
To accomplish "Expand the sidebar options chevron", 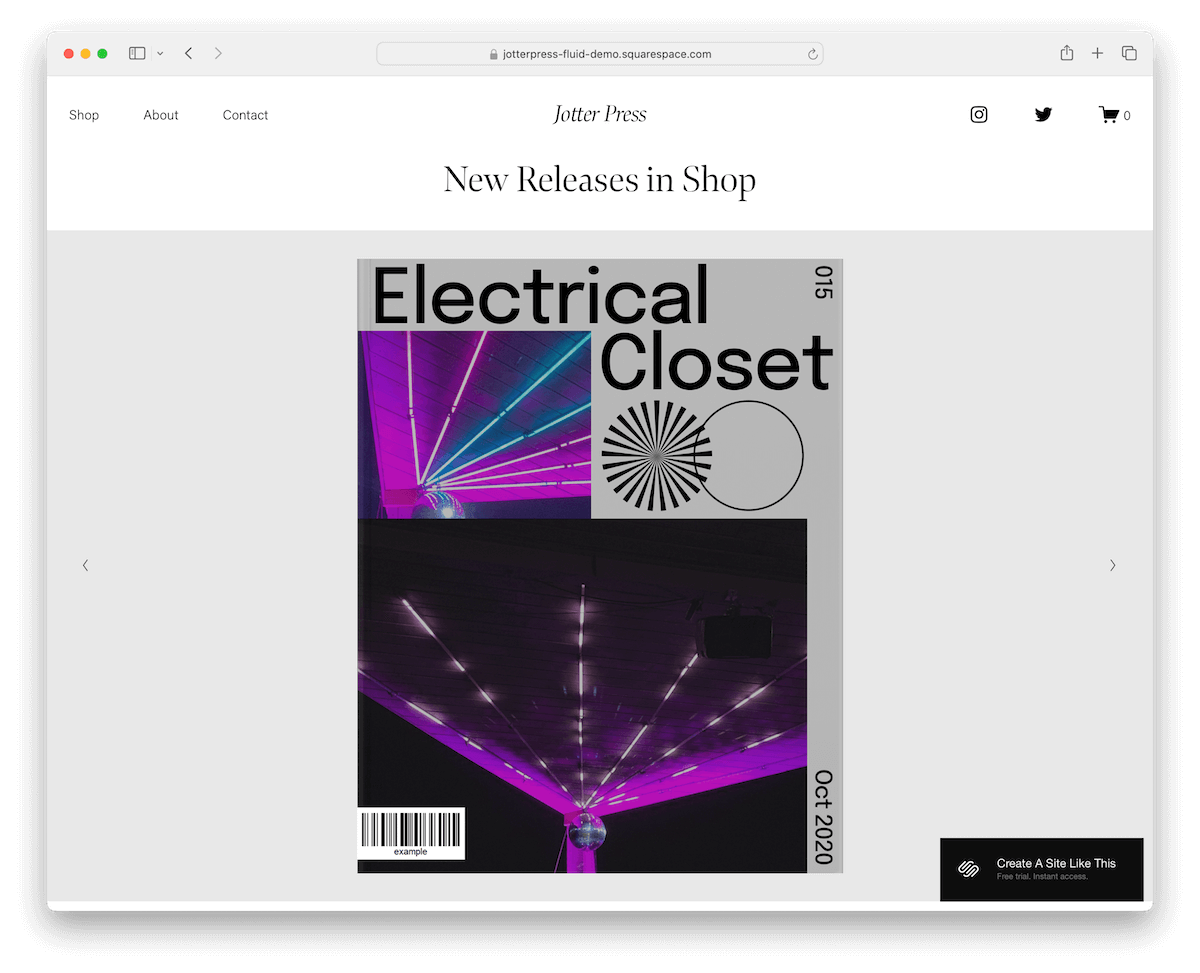I will coord(159,53).
